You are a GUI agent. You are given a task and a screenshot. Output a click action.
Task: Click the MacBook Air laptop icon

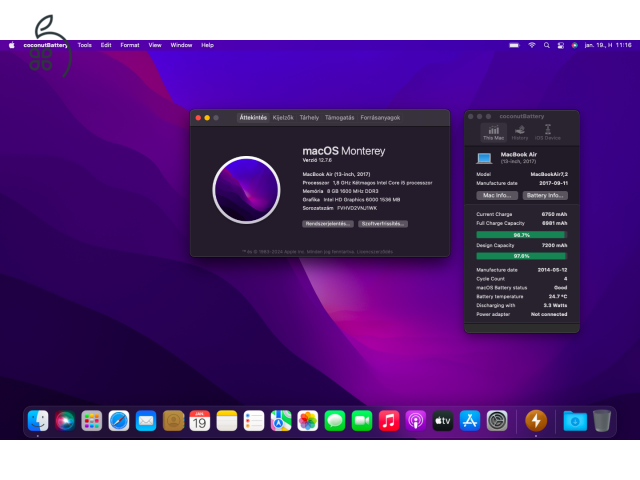click(x=484, y=158)
